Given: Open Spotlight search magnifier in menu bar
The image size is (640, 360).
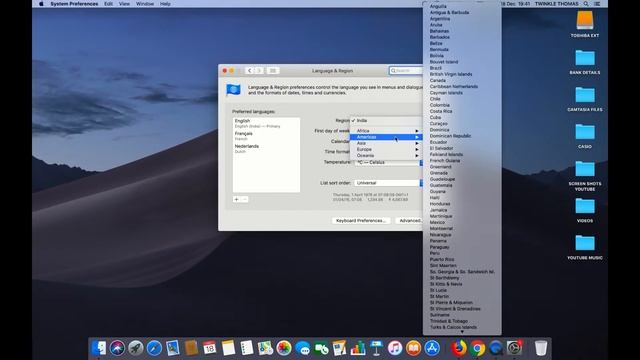Looking at the screenshot, I should (x=586, y=4).
